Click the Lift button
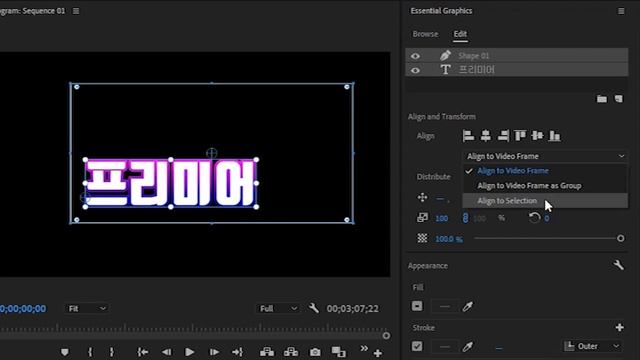The image size is (640, 360). [267, 352]
